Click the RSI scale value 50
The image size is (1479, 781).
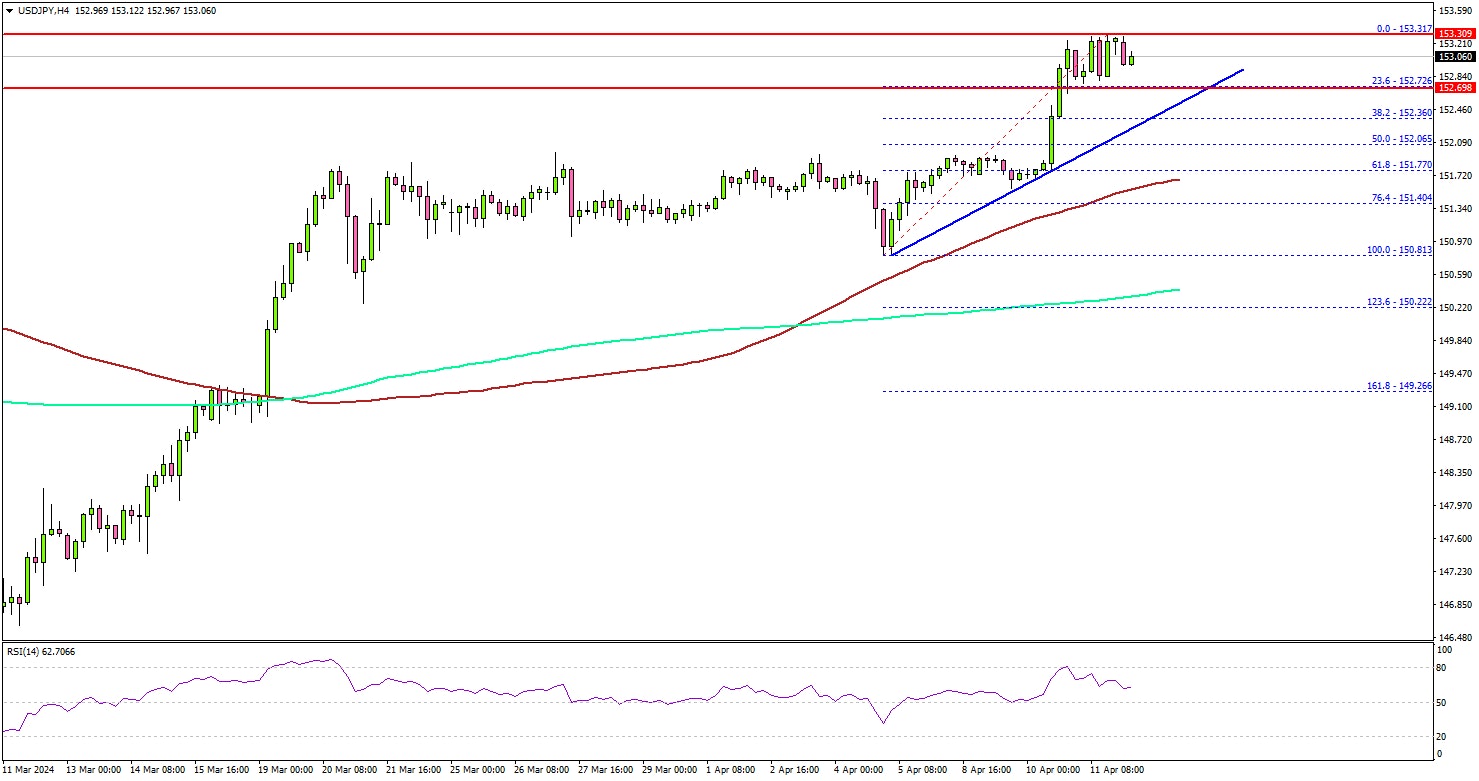coord(1441,703)
